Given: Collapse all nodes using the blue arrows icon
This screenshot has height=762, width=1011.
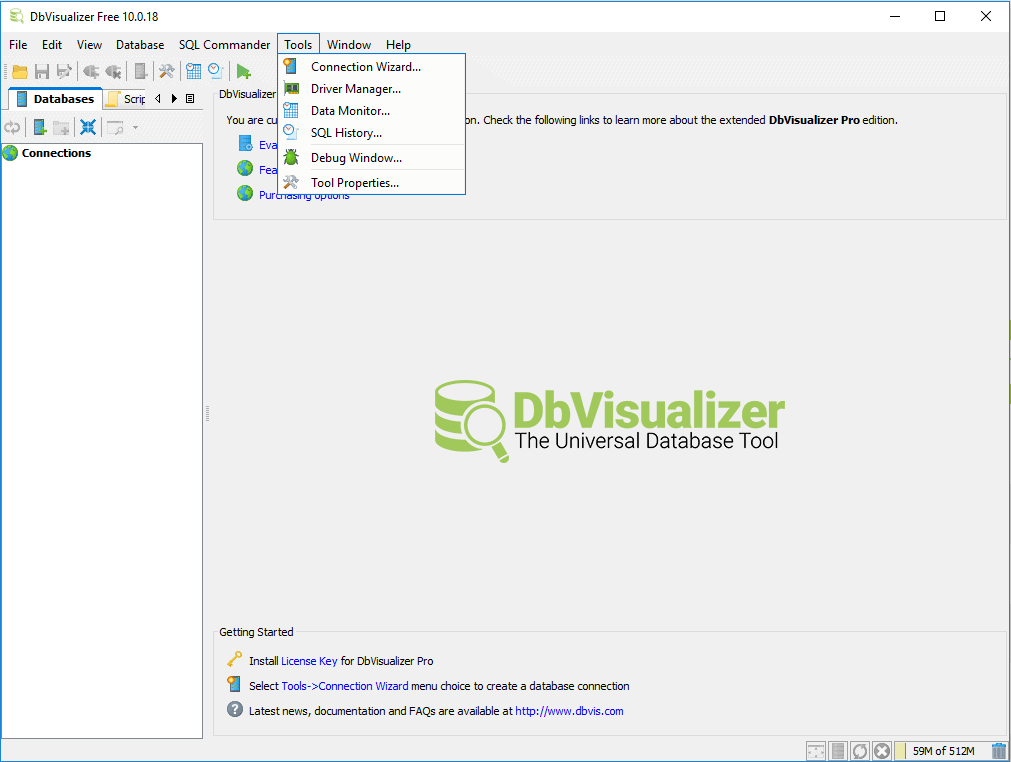Looking at the screenshot, I should 88,126.
